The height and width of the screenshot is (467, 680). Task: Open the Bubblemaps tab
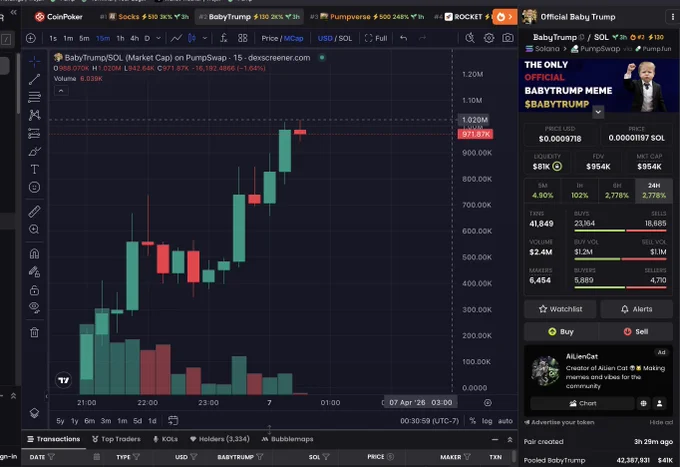pyautogui.click(x=287, y=439)
